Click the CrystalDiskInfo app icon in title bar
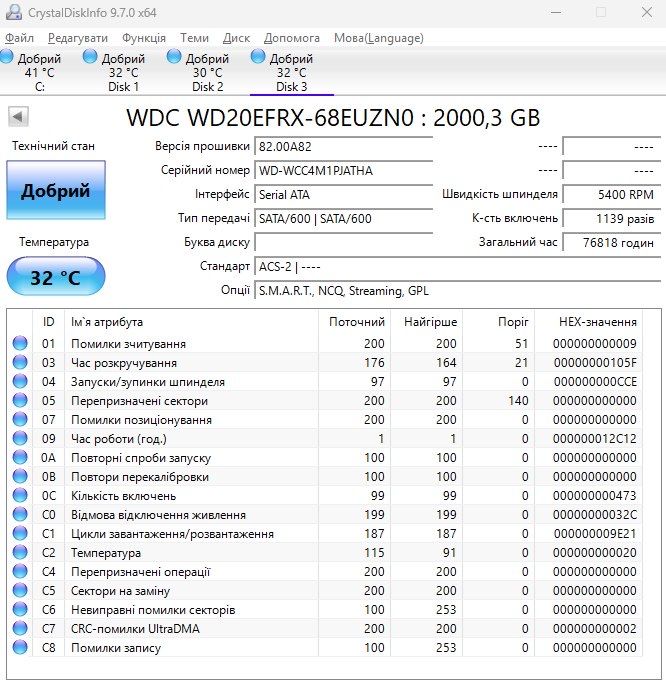Screen dimensions: 666x684 pyautogui.click(x=13, y=12)
